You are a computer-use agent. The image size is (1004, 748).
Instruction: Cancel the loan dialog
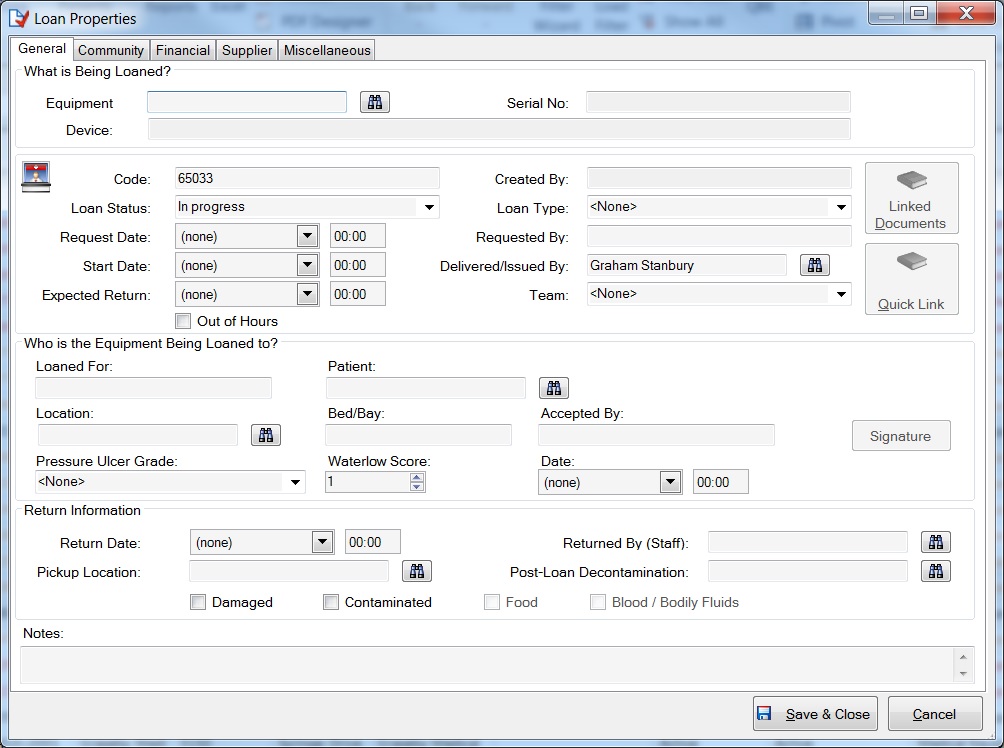[x=935, y=714]
